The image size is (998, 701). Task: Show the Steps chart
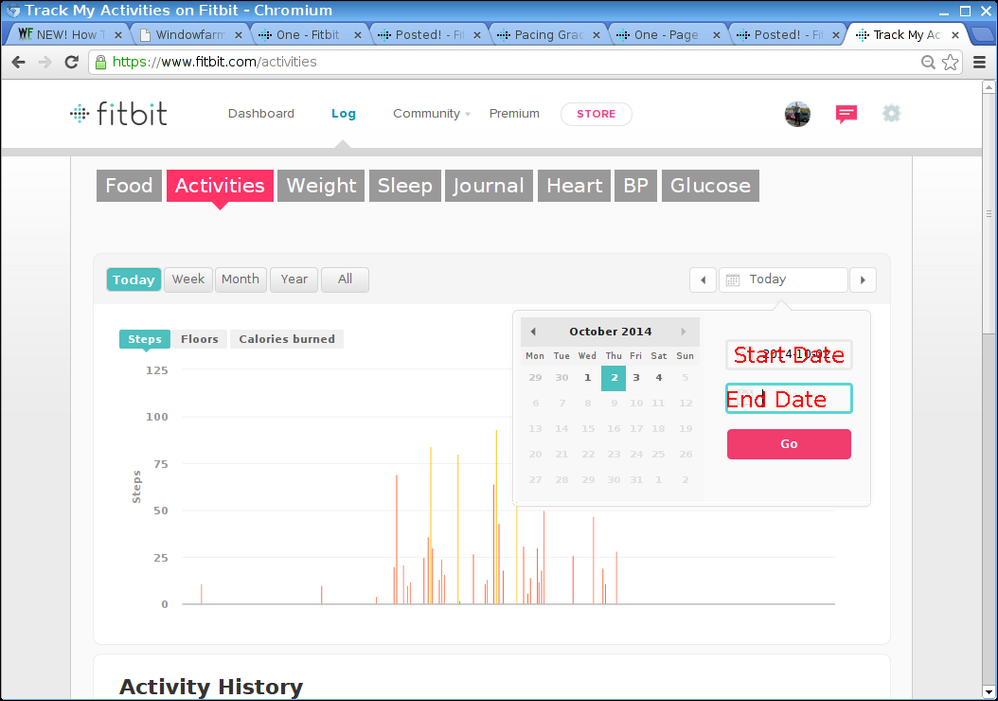[144, 339]
